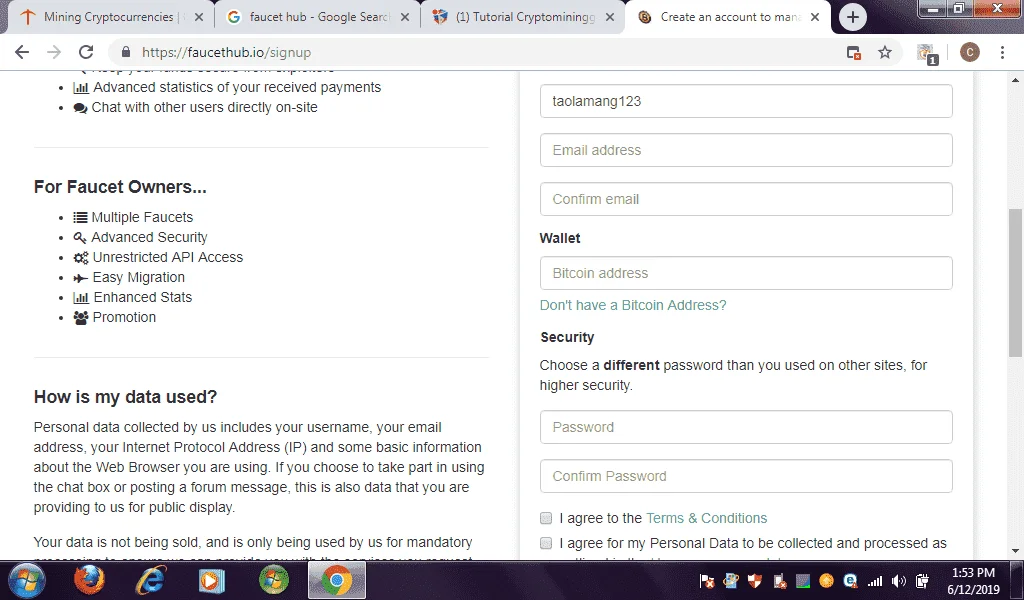
Task: Open the Terms & Conditions link
Action: 706,518
